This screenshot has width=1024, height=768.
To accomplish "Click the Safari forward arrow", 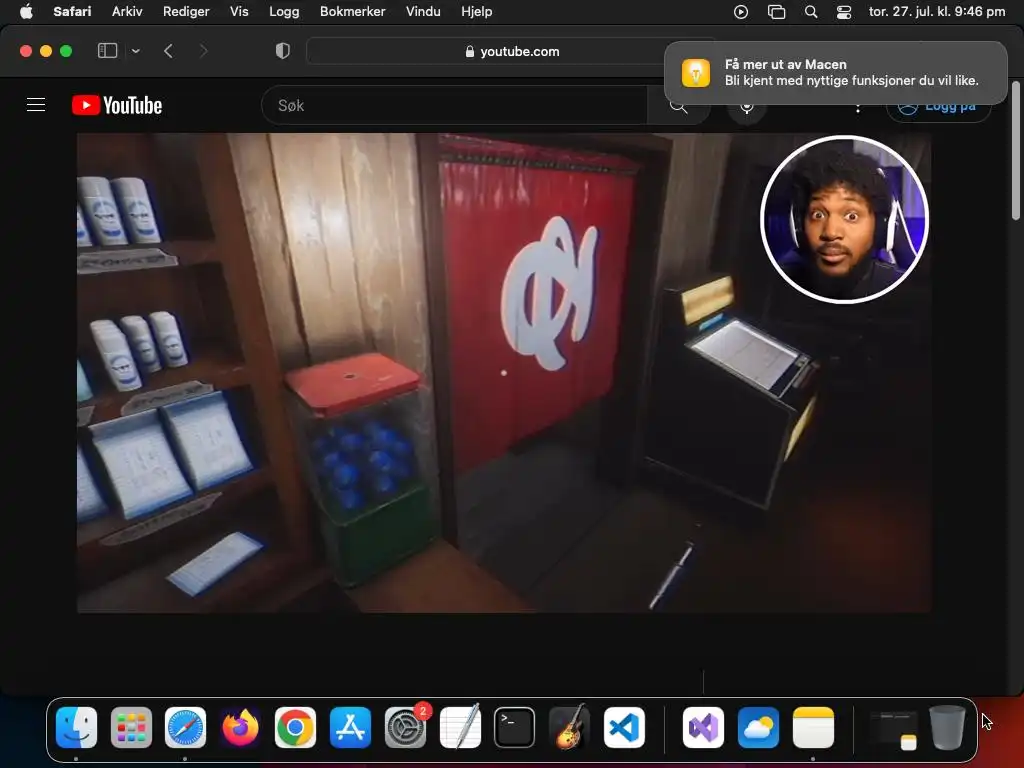I will 203,51.
